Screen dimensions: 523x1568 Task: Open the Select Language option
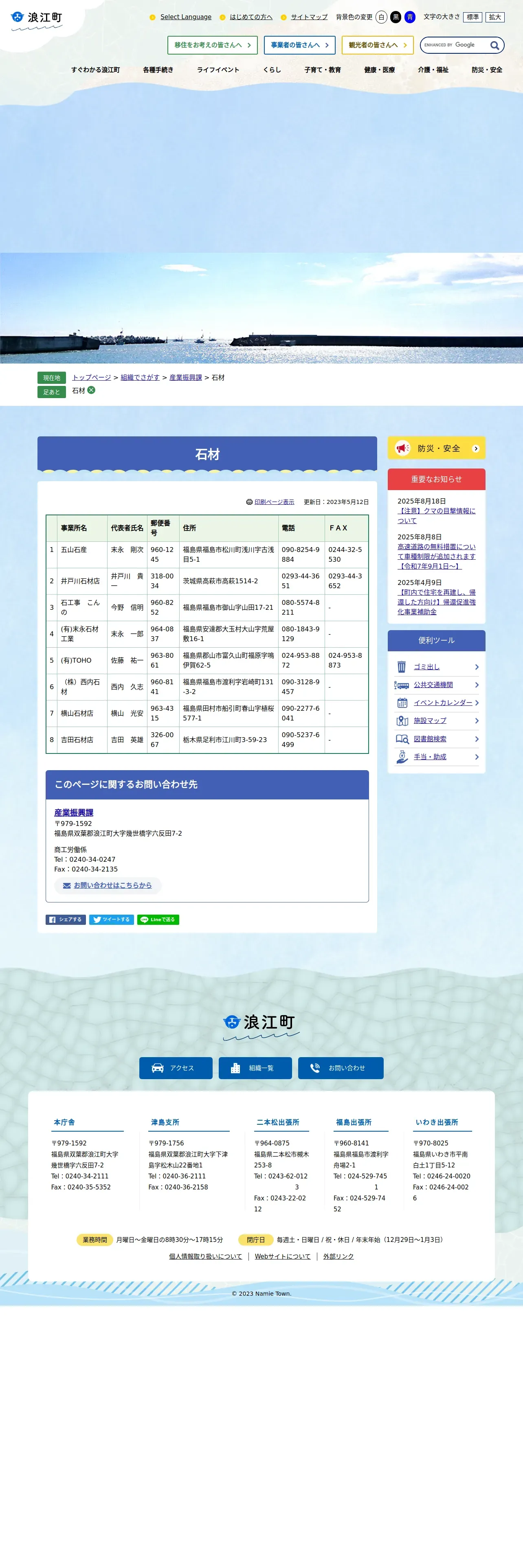coord(186,17)
